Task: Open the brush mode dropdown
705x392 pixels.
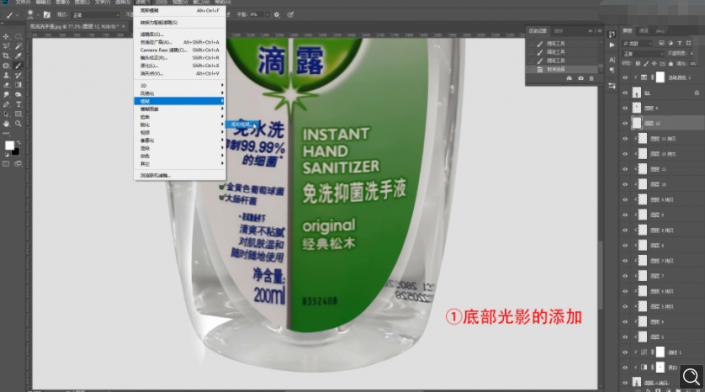Action: coord(96,15)
